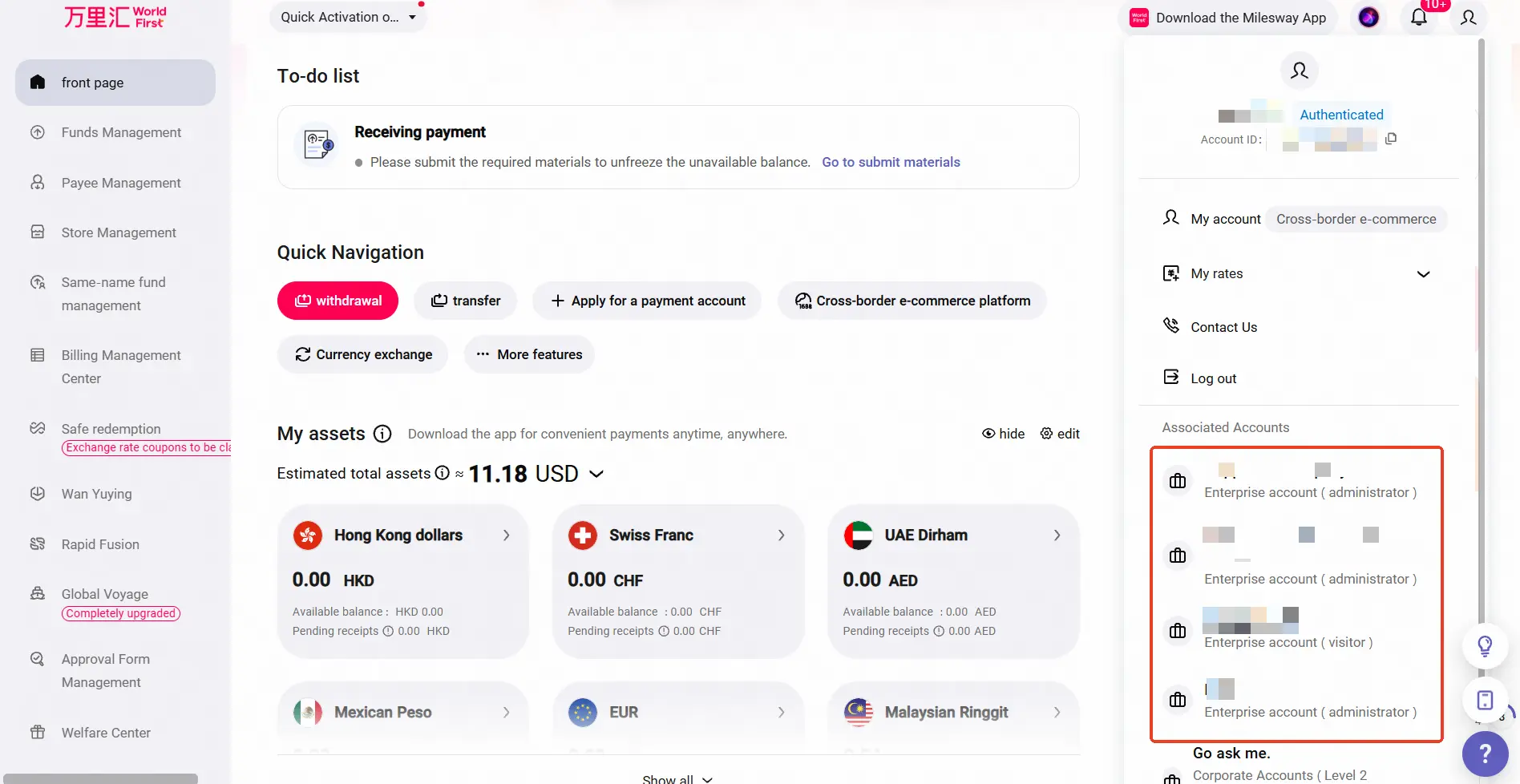The width and height of the screenshot is (1520, 784).
Task: Open the round purple avatar icon
Action: pos(1368,18)
